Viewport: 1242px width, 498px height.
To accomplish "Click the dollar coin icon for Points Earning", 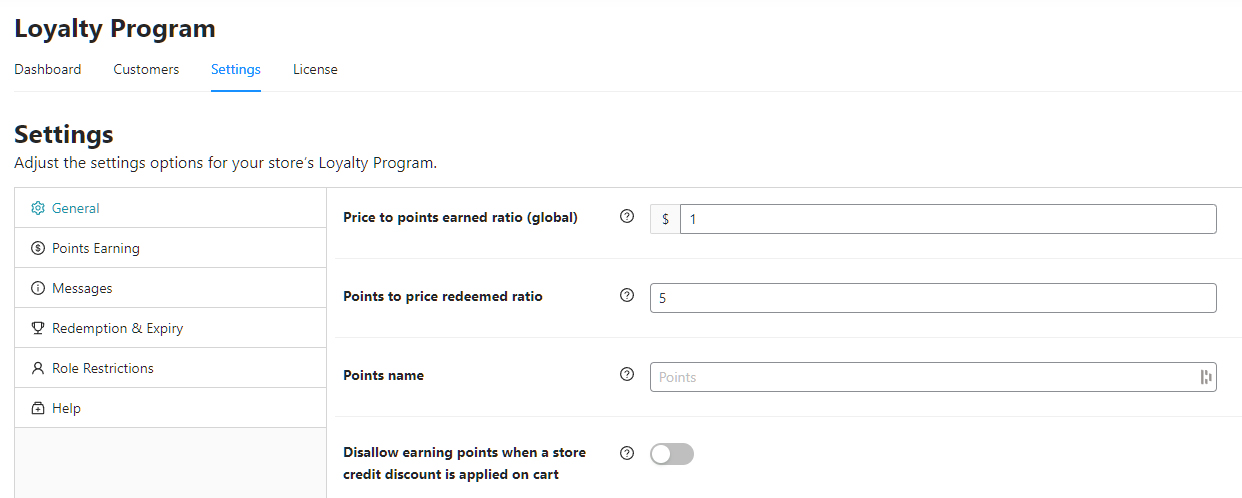I will point(38,248).
